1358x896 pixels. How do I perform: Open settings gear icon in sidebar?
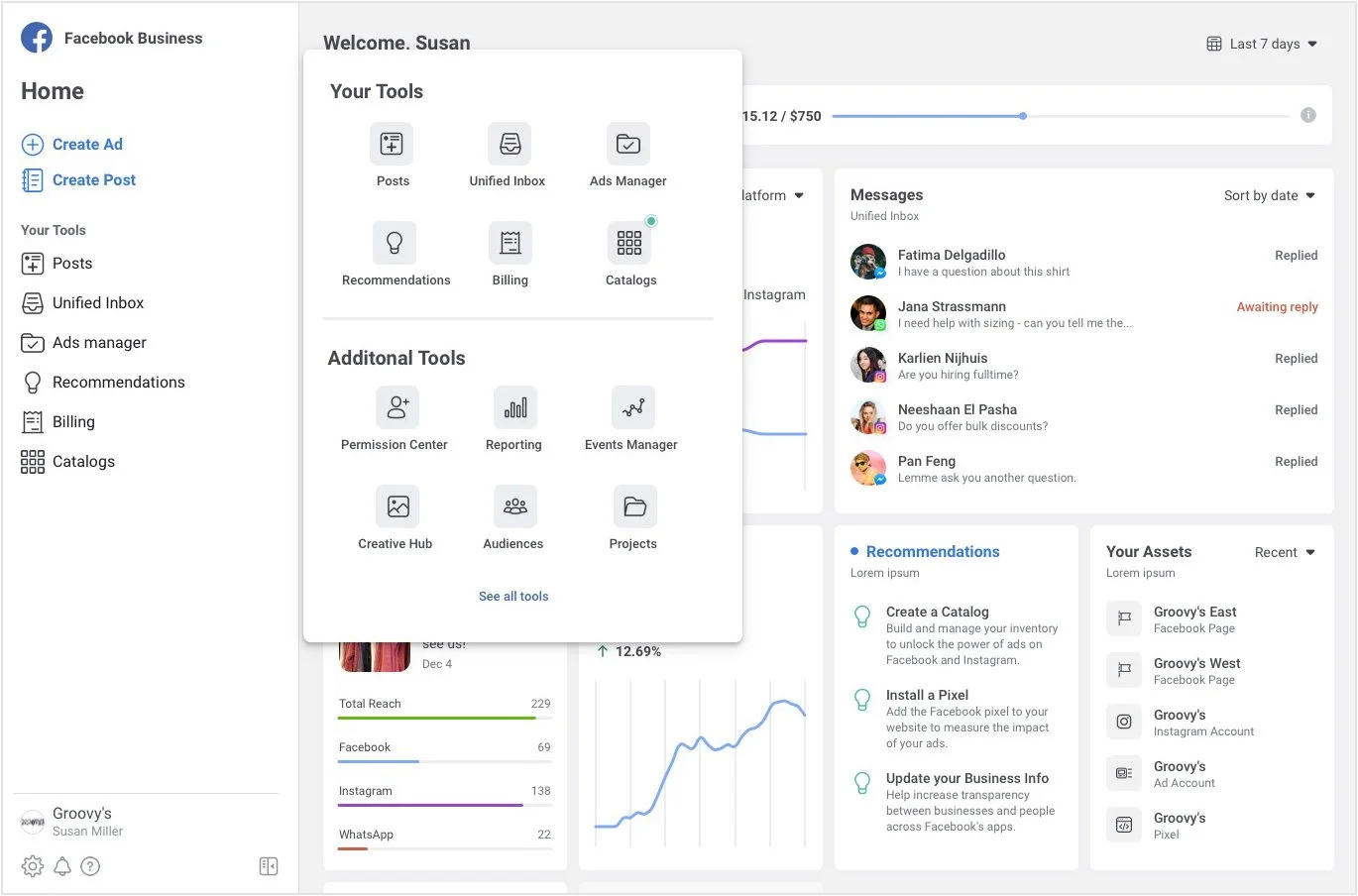pos(33,866)
